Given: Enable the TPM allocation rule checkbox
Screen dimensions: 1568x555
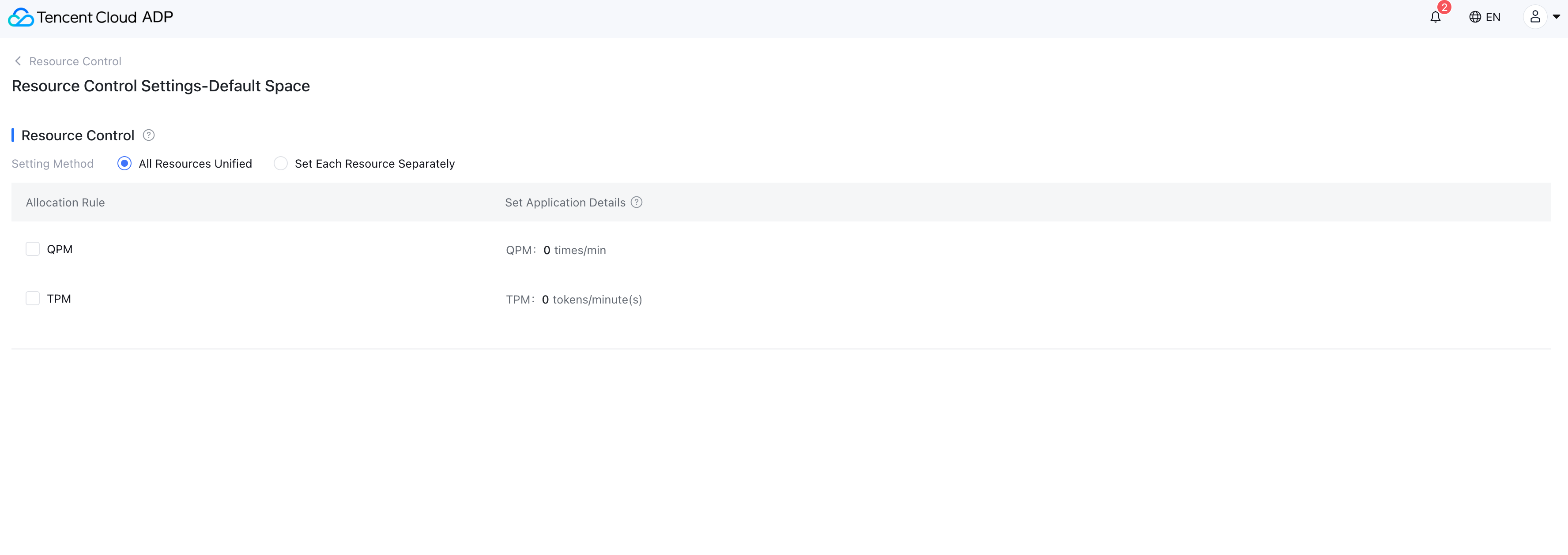Looking at the screenshot, I should tap(33, 298).
